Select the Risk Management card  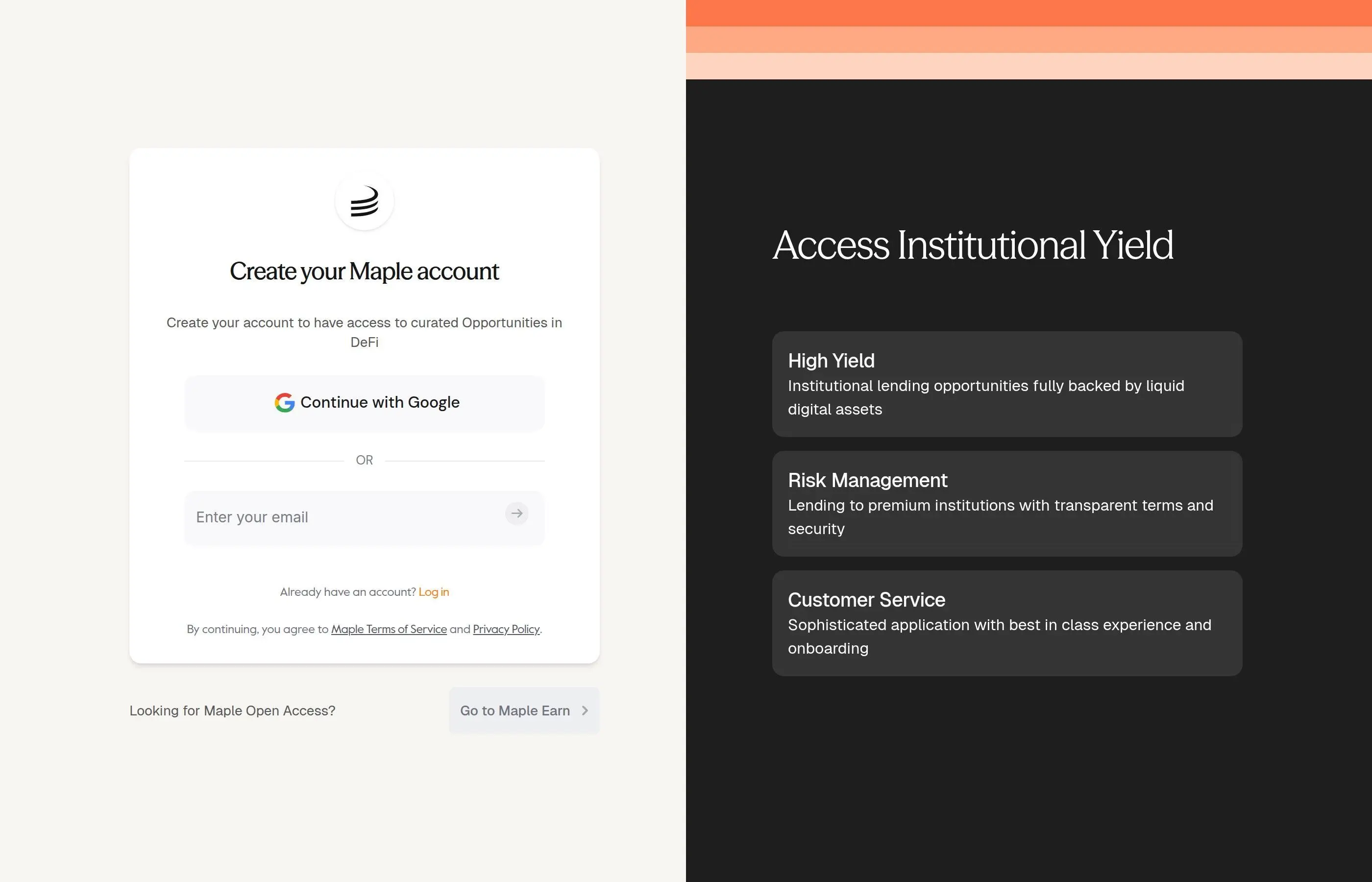(x=1006, y=503)
